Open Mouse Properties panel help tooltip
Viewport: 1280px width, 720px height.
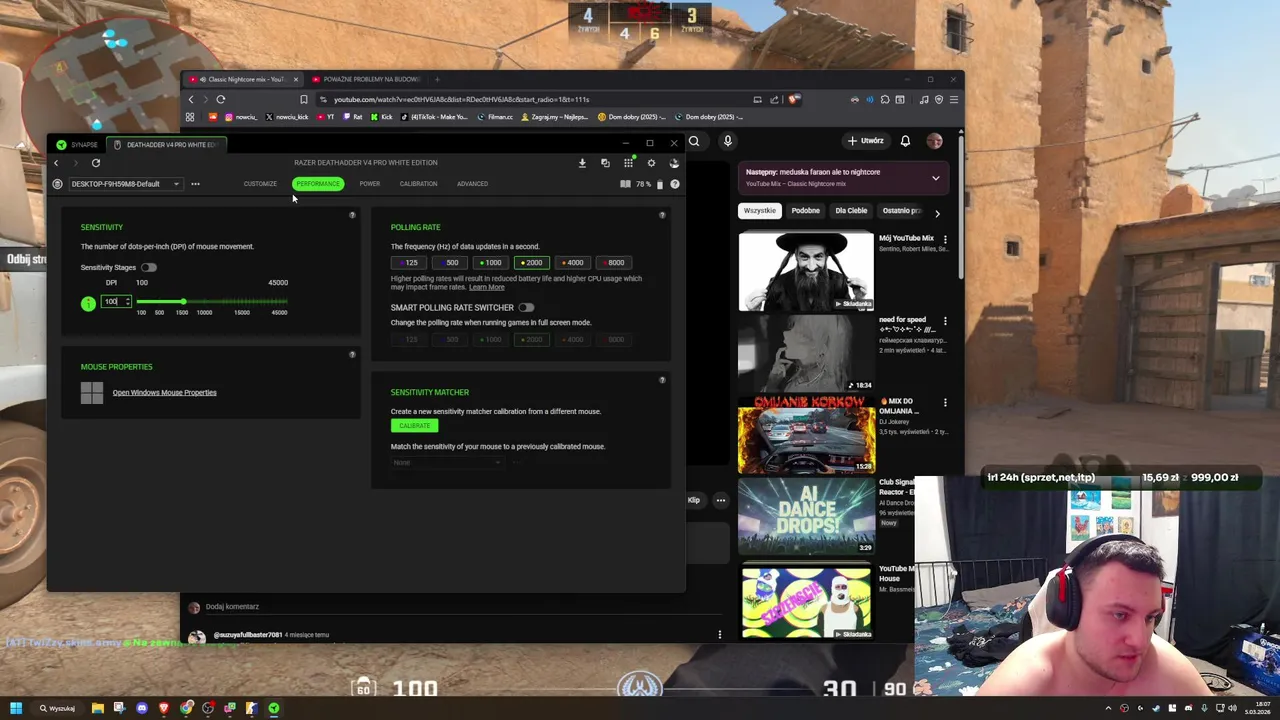[x=352, y=354]
